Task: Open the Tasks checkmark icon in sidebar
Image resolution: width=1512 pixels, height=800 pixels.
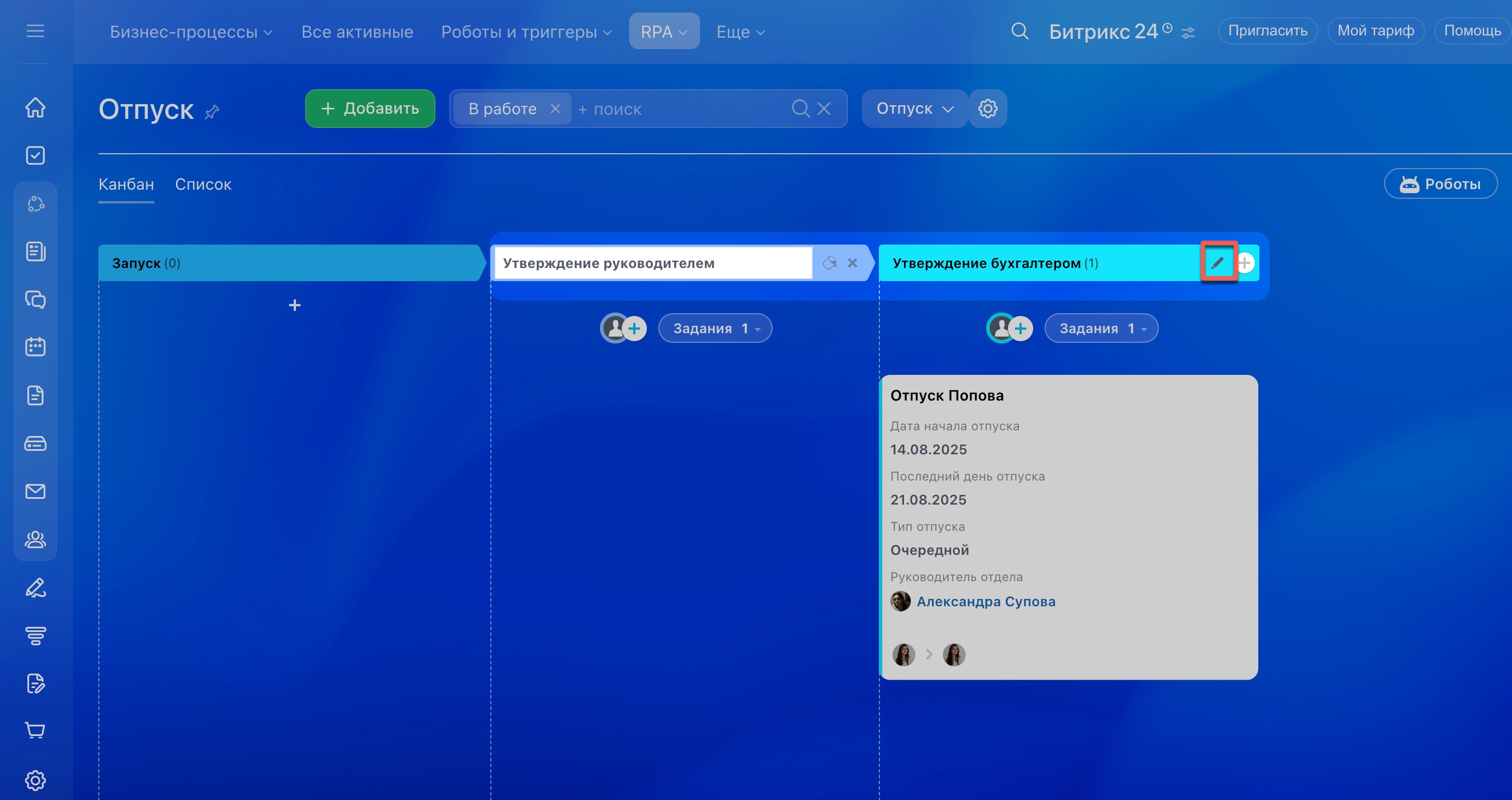Action: (35, 155)
